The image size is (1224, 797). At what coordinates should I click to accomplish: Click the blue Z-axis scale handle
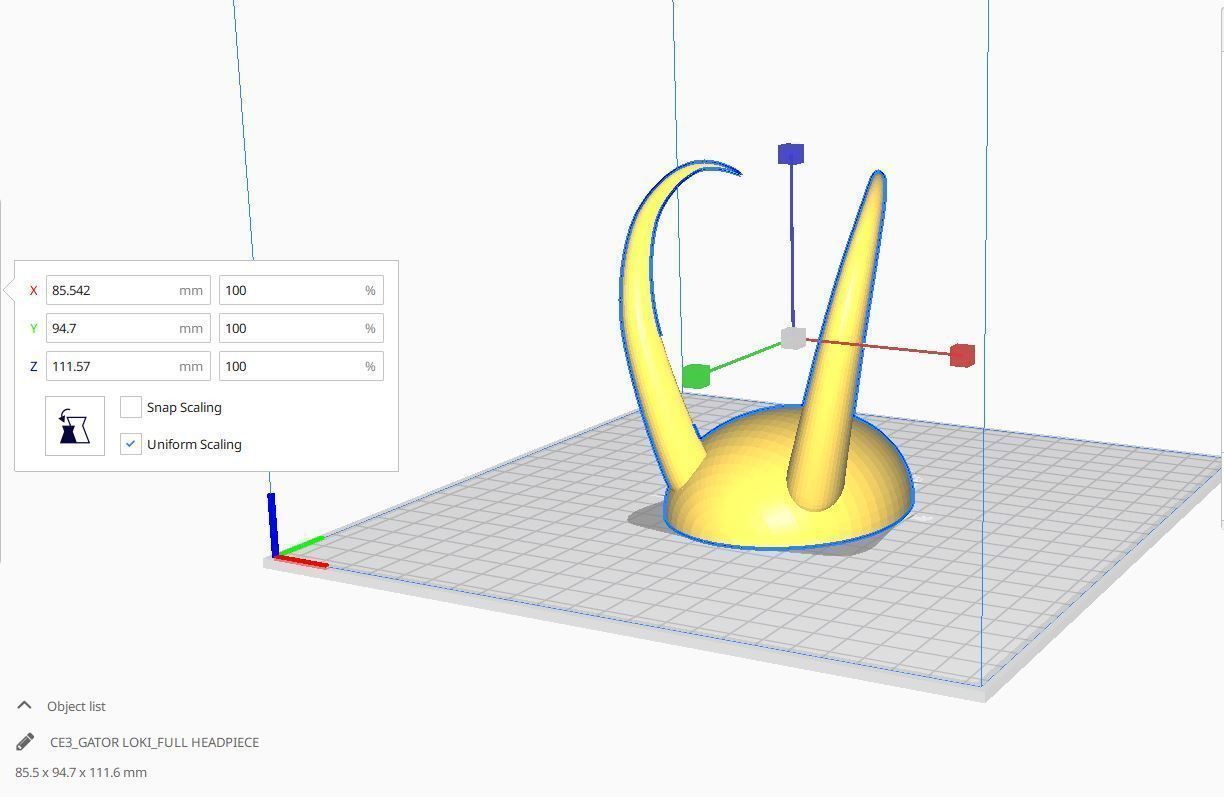791,154
